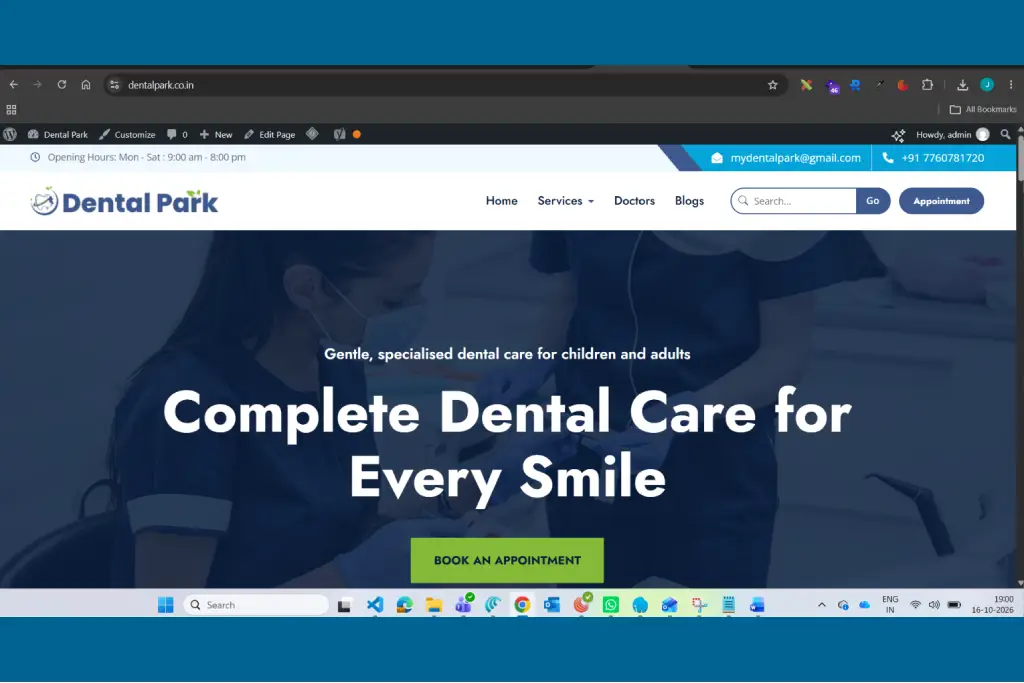1024x683 pixels.
Task: Open the volume speaker tray icon
Action: pyautogui.click(x=934, y=605)
